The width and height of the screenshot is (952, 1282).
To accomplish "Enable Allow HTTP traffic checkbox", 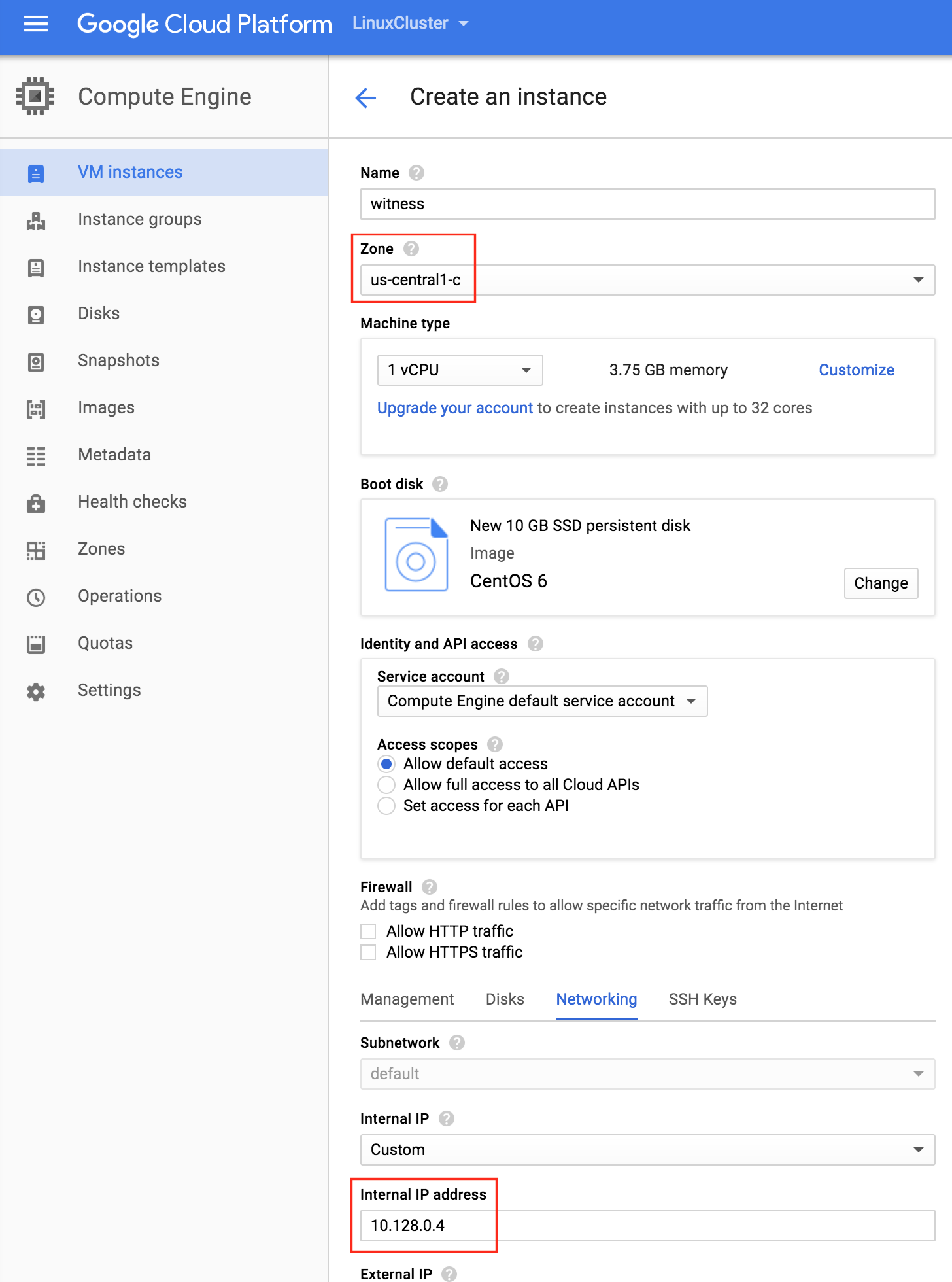I will tap(369, 931).
